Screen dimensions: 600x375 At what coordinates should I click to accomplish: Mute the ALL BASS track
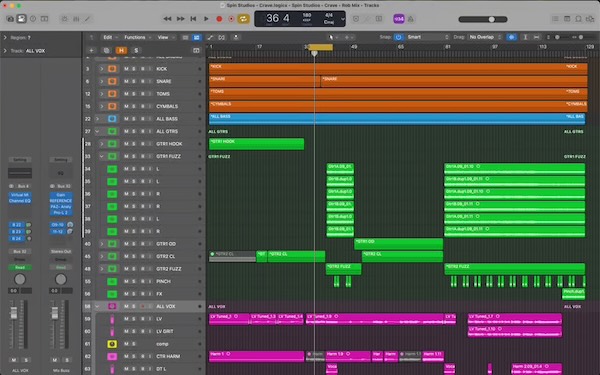[x=126, y=119]
